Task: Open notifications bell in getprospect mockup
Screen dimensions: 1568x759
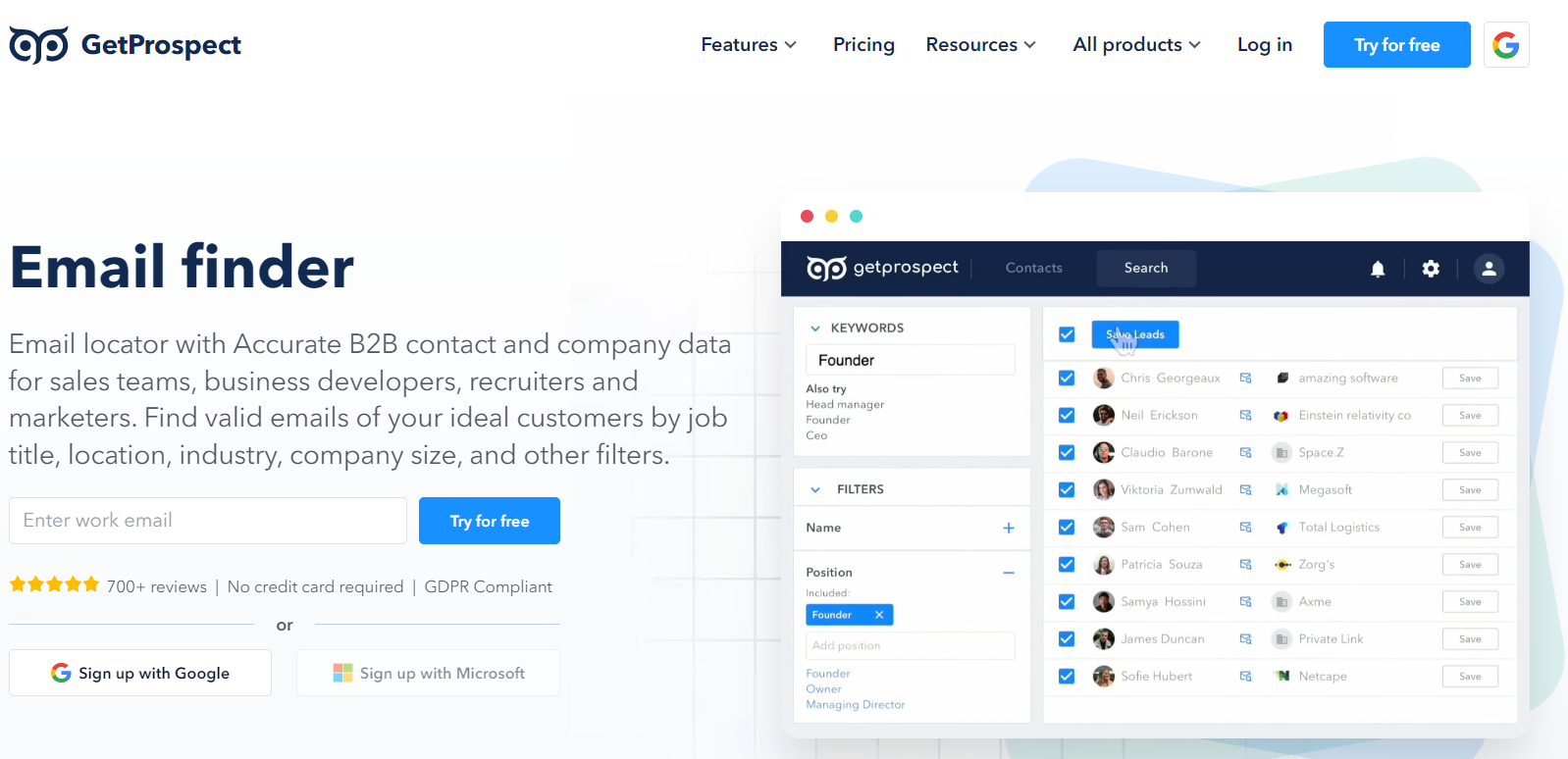Action: 1378,269
